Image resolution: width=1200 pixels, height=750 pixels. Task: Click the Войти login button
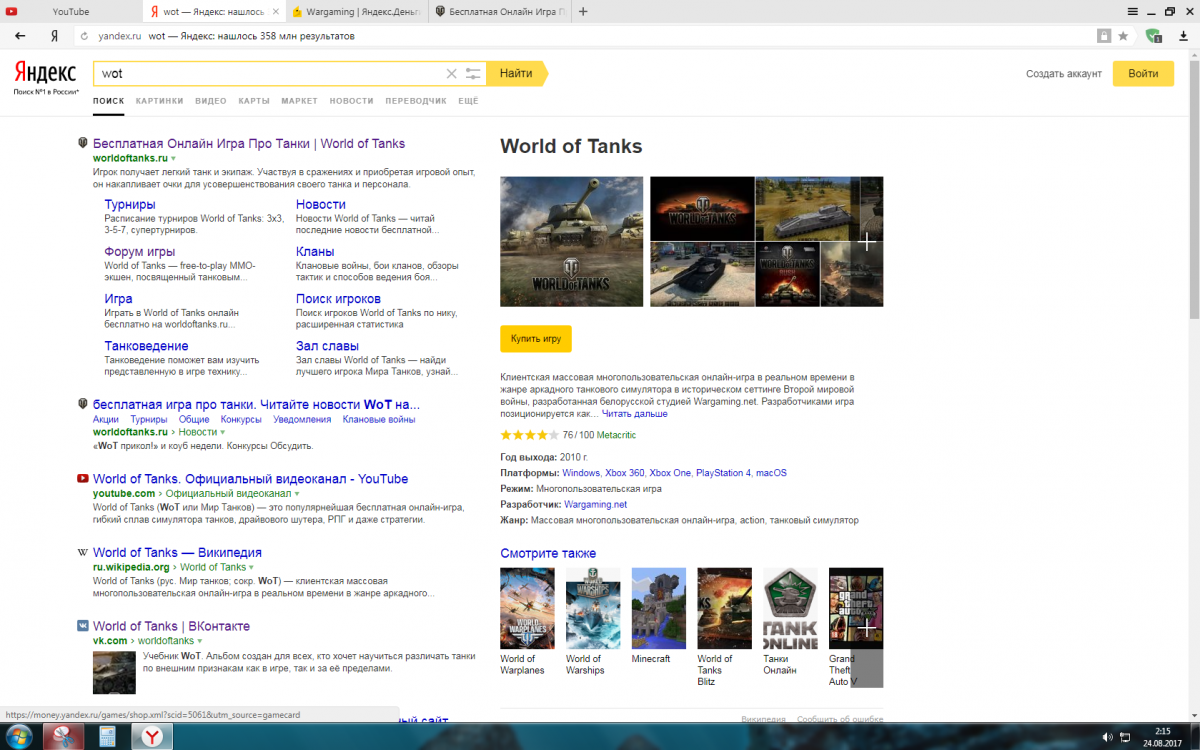pyautogui.click(x=1143, y=74)
